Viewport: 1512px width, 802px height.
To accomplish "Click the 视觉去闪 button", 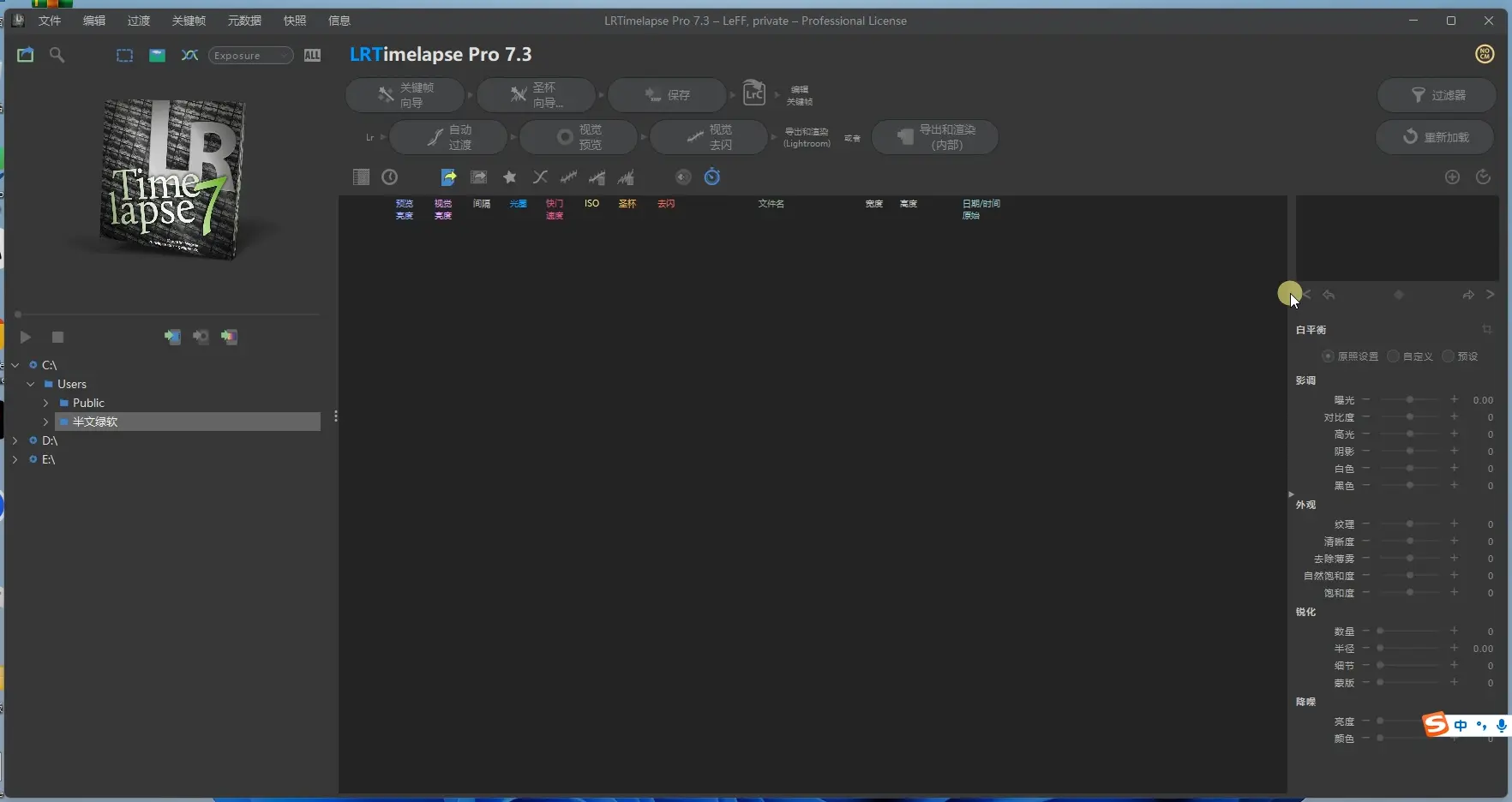I will tap(709, 137).
